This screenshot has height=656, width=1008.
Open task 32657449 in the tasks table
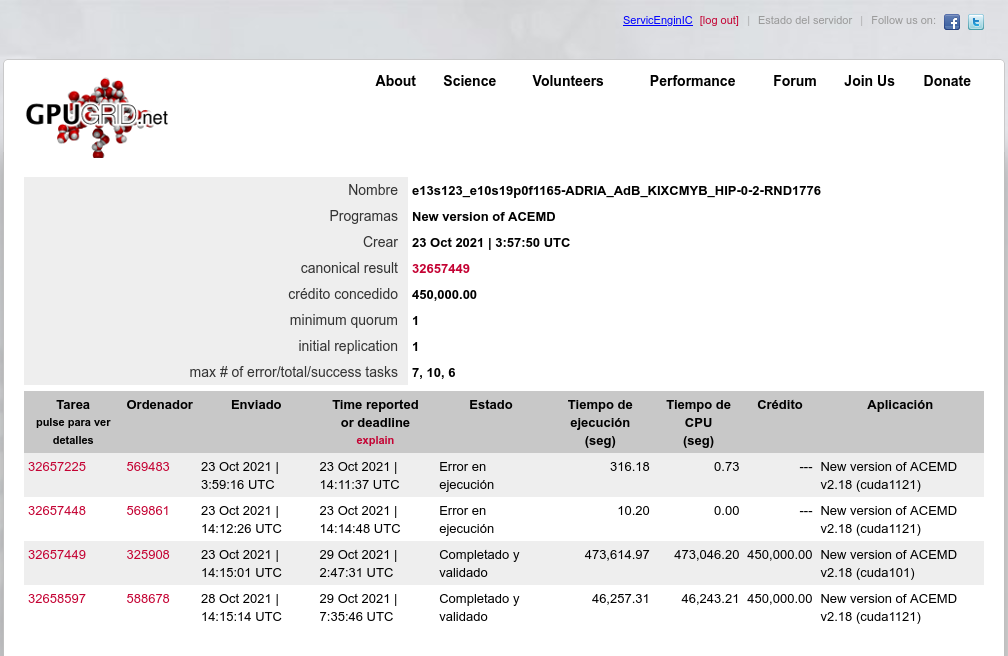[x=57, y=554]
